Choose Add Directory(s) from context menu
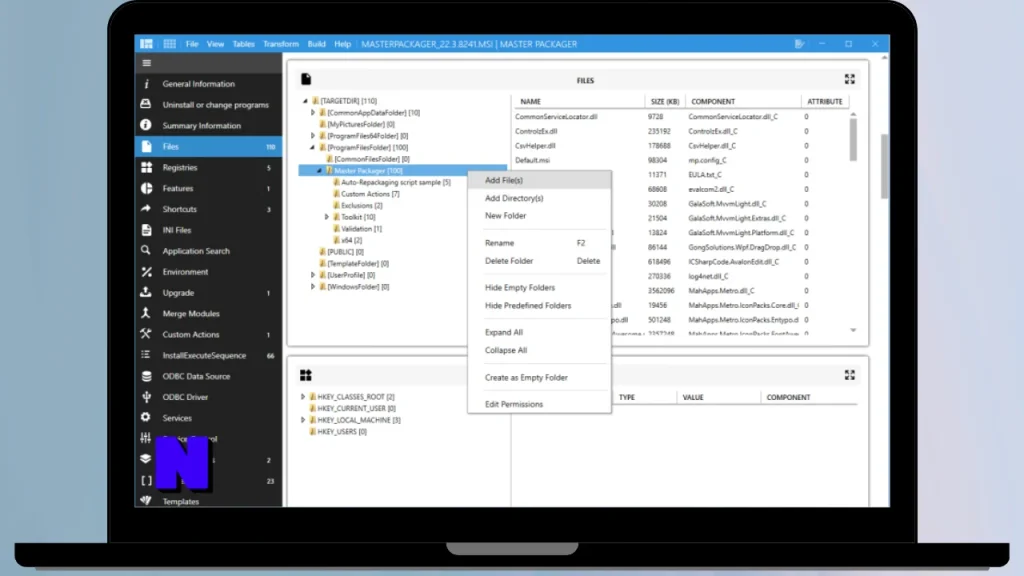The width and height of the screenshot is (1024, 576). (x=539, y=198)
